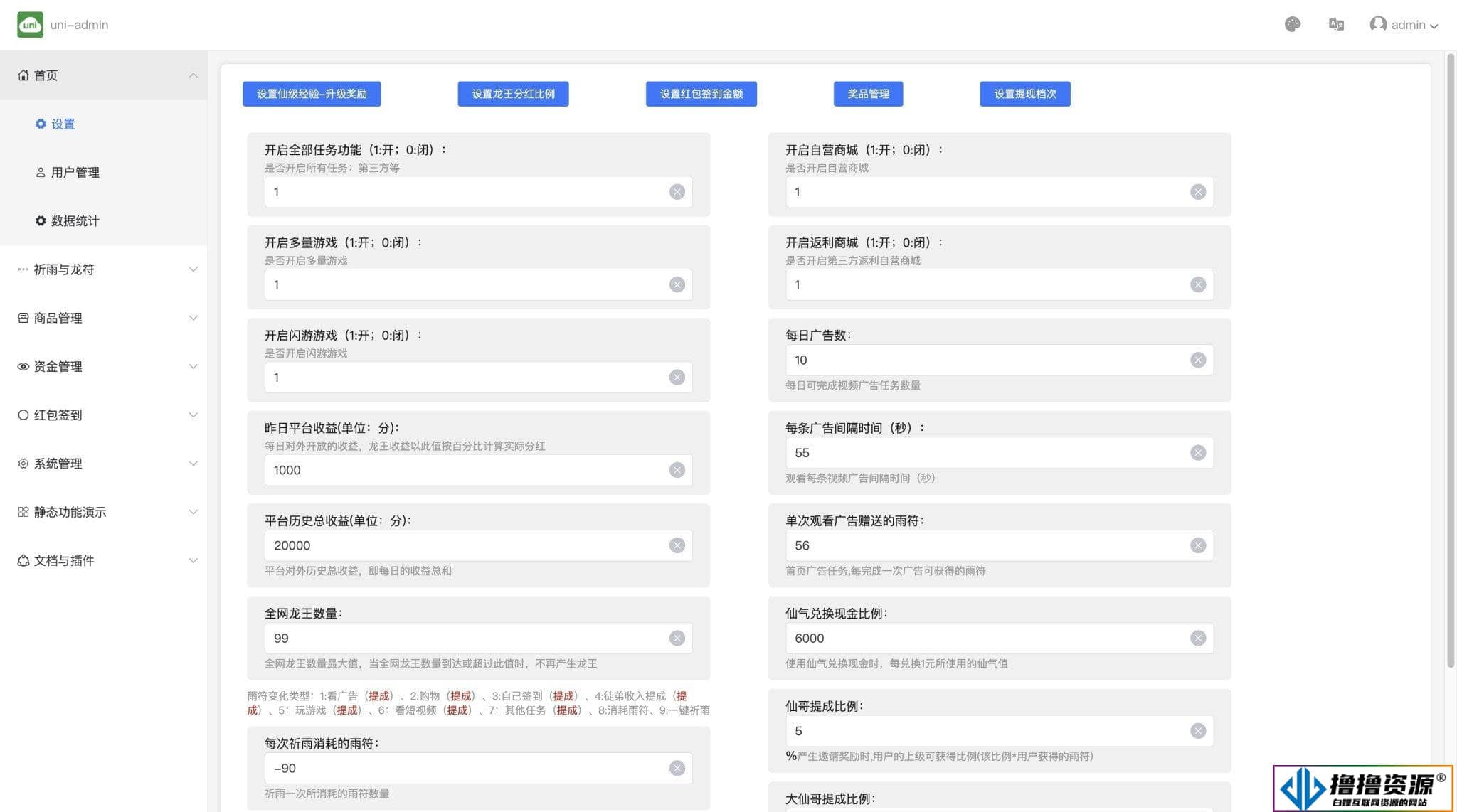Screen dimensions: 1457x812
Task: Focus the 平台历史总收益 input showing 20000
Action: 478,545
